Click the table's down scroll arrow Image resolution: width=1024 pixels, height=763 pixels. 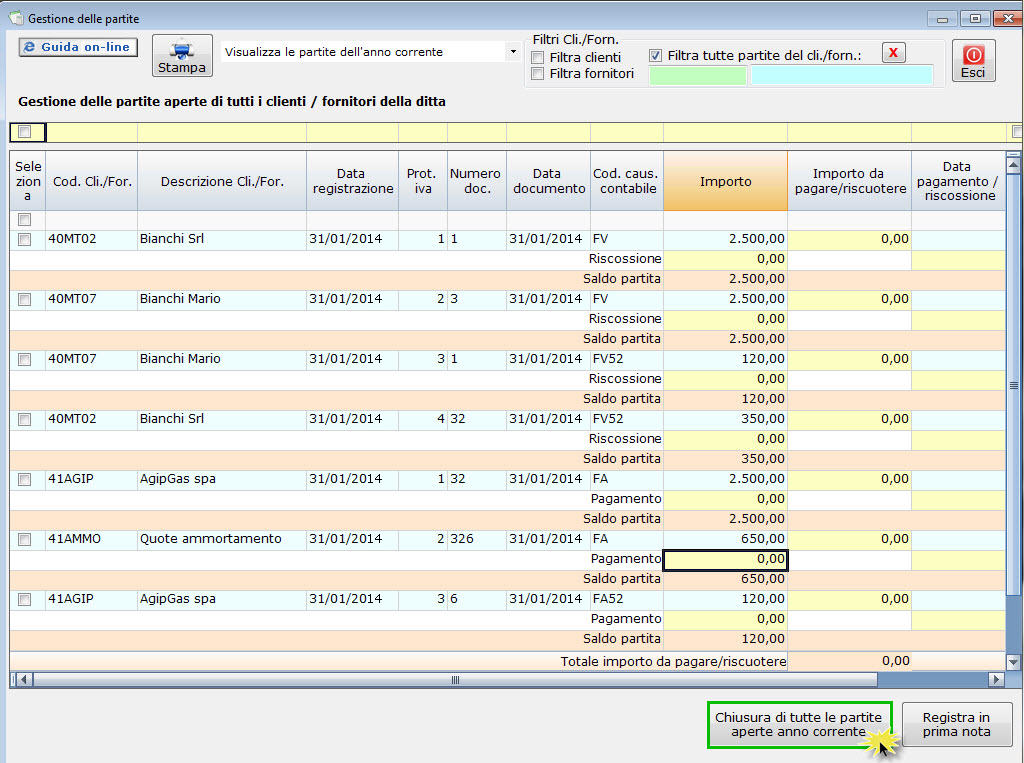[1013, 662]
